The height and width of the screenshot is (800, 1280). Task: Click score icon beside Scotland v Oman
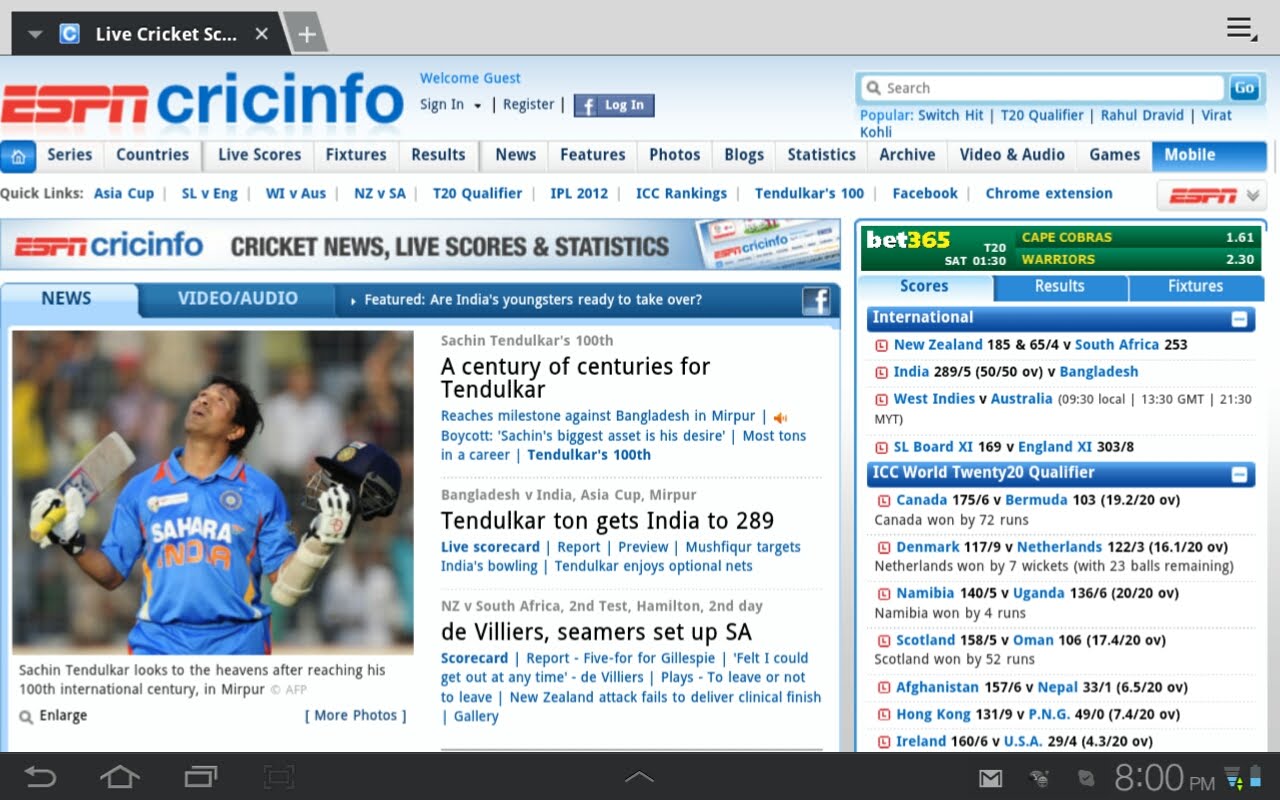pos(884,640)
